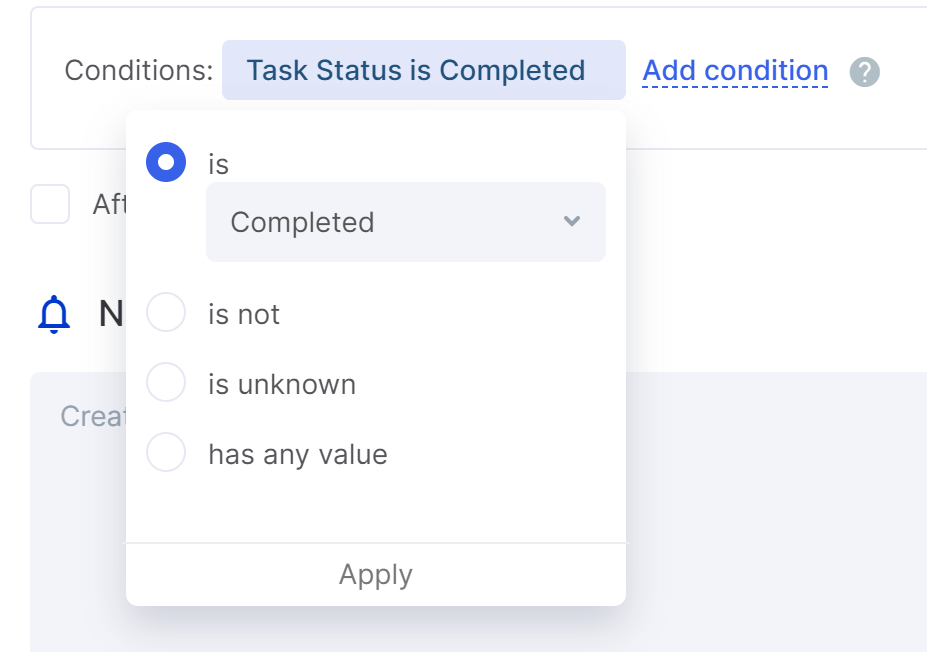This screenshot has height=652, width=927.
Task: Click the "Conditions:" label
Action: pyautogui.click(x=139, y=70)
